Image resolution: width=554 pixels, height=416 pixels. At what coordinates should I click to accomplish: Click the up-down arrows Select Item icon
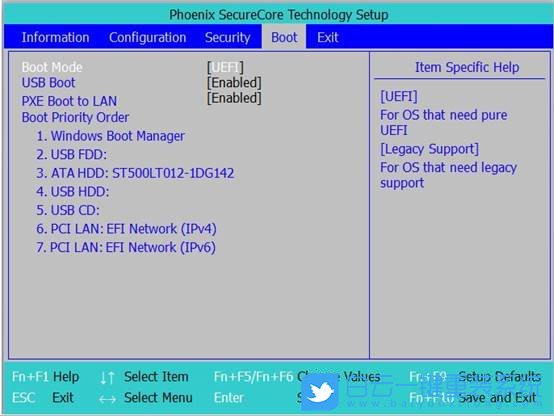tap(107, 377)
